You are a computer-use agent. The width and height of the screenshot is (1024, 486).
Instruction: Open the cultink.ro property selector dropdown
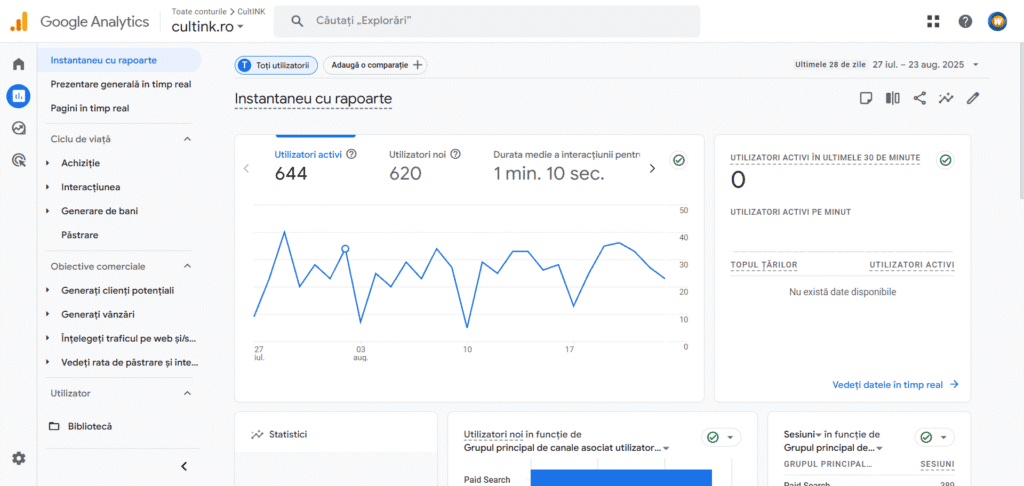tap(208, 27)
